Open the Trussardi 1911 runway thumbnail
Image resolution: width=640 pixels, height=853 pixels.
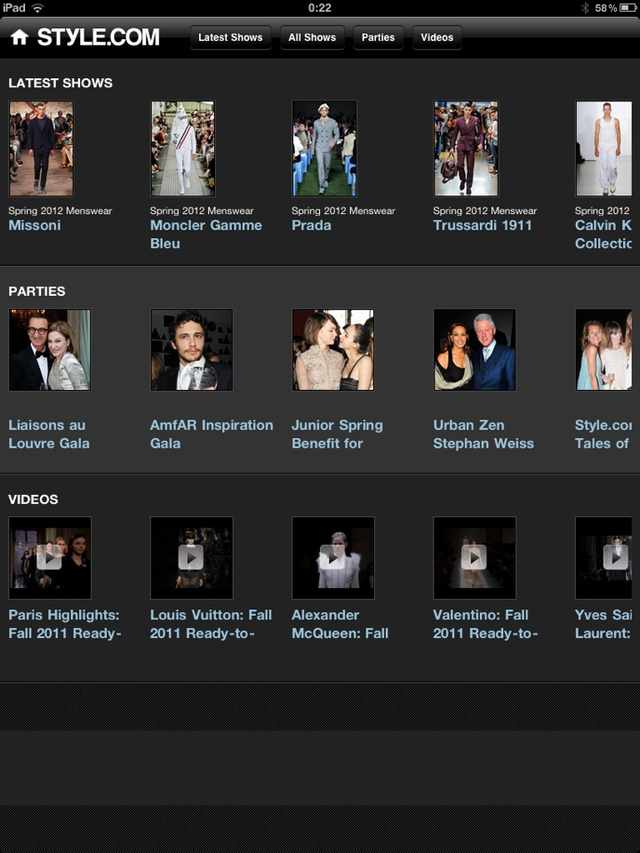coord(466,148)
